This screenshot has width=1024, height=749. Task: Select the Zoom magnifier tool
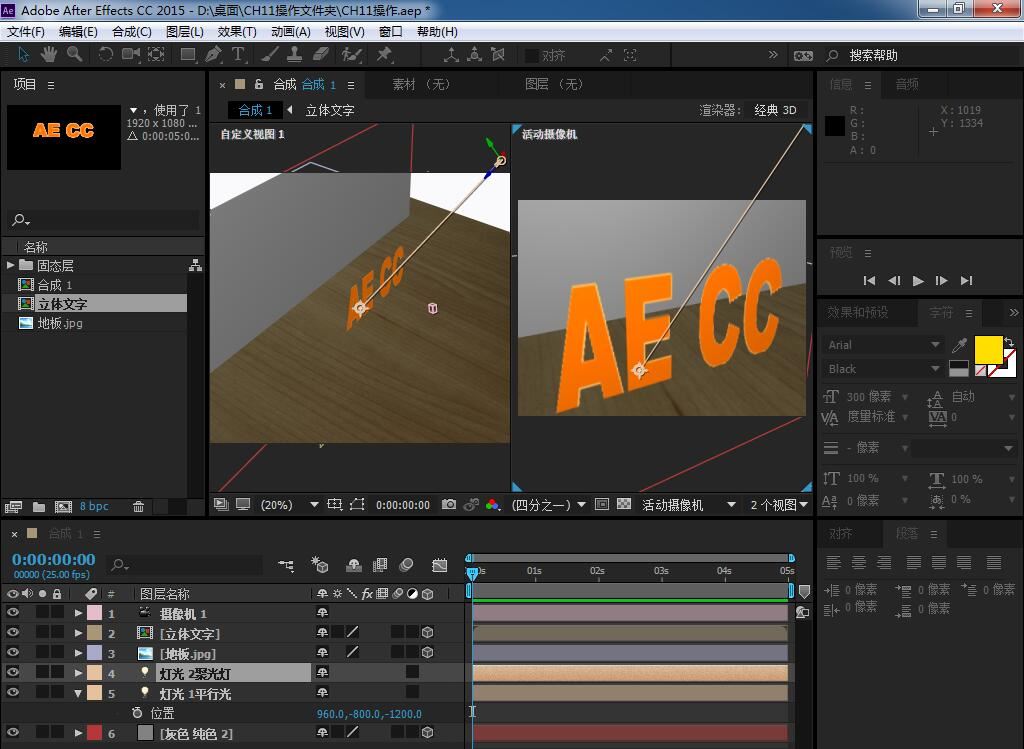pyautogui.click(x=73, y=55)
